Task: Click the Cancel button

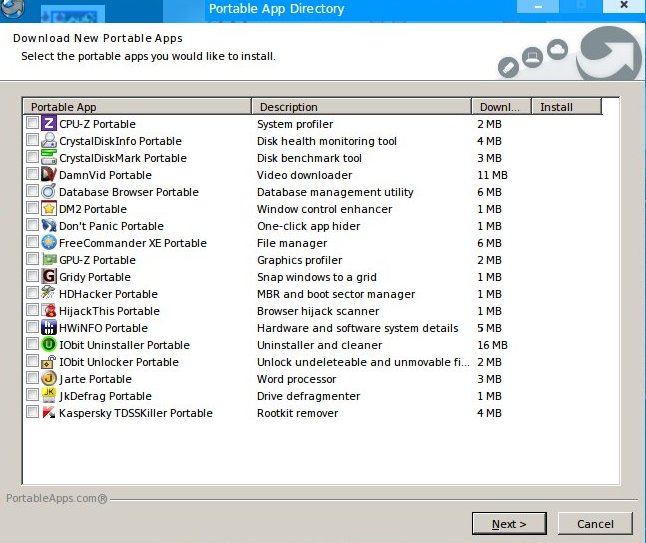Action: click(595, 524)
